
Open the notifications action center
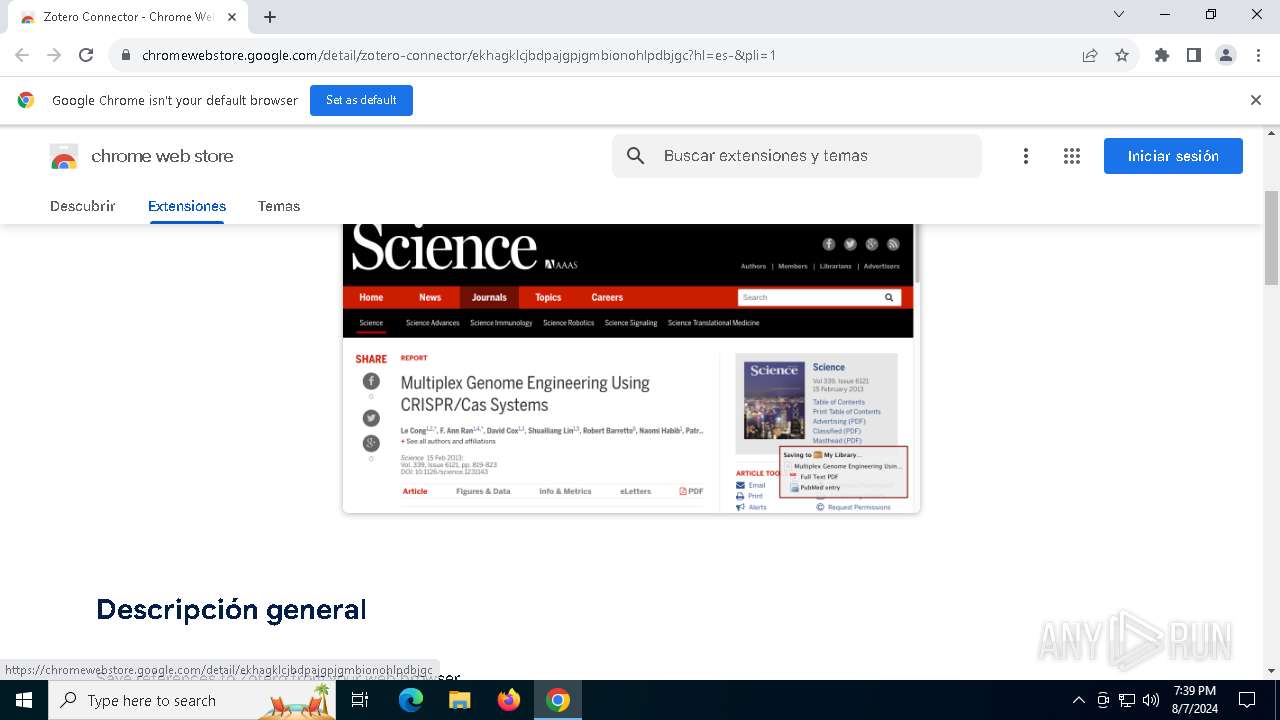(x=1247, y=700)
